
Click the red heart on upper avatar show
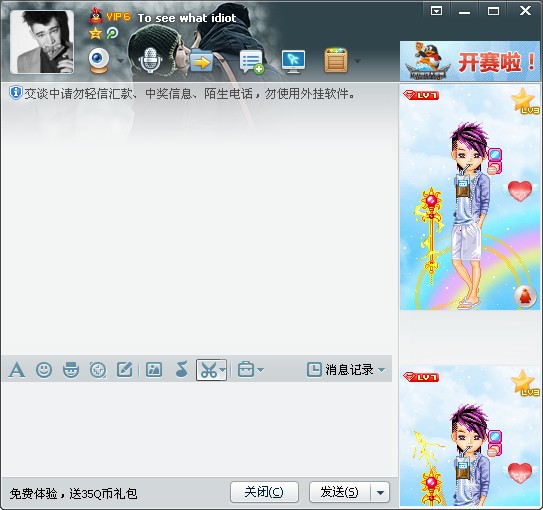point(520,190)
